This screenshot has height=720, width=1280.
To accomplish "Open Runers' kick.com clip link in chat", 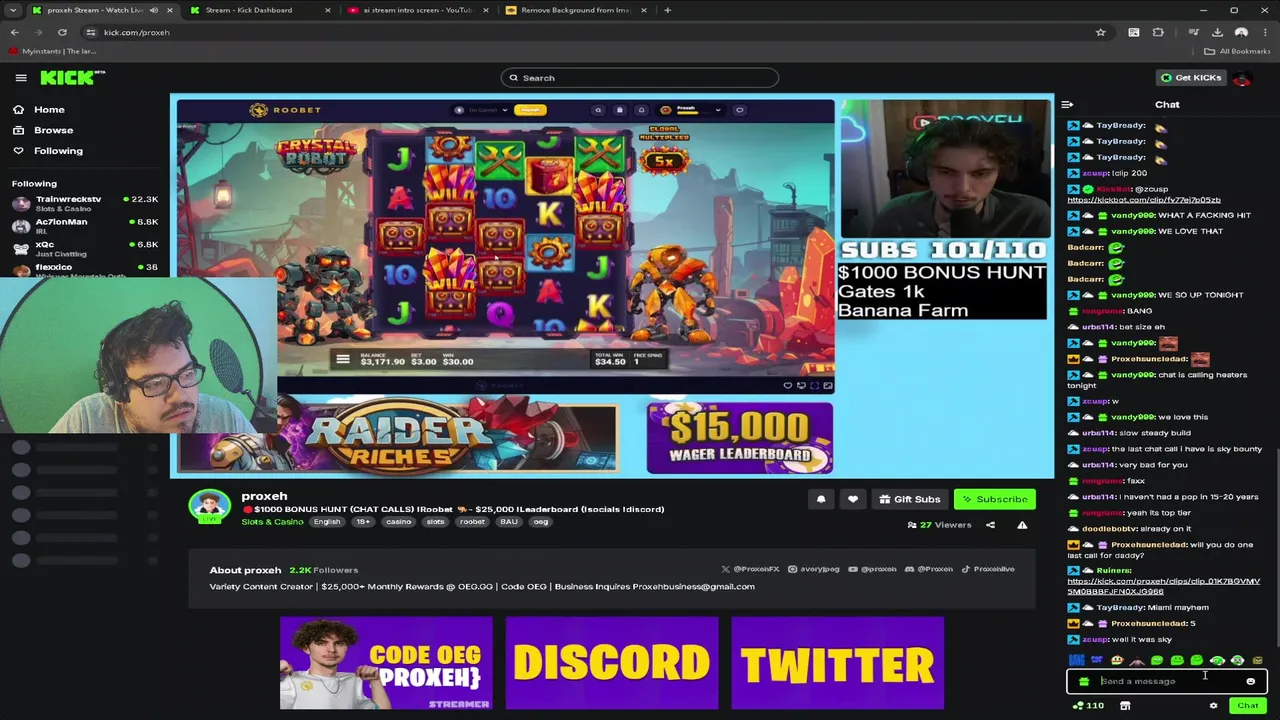I will 1163,586.
